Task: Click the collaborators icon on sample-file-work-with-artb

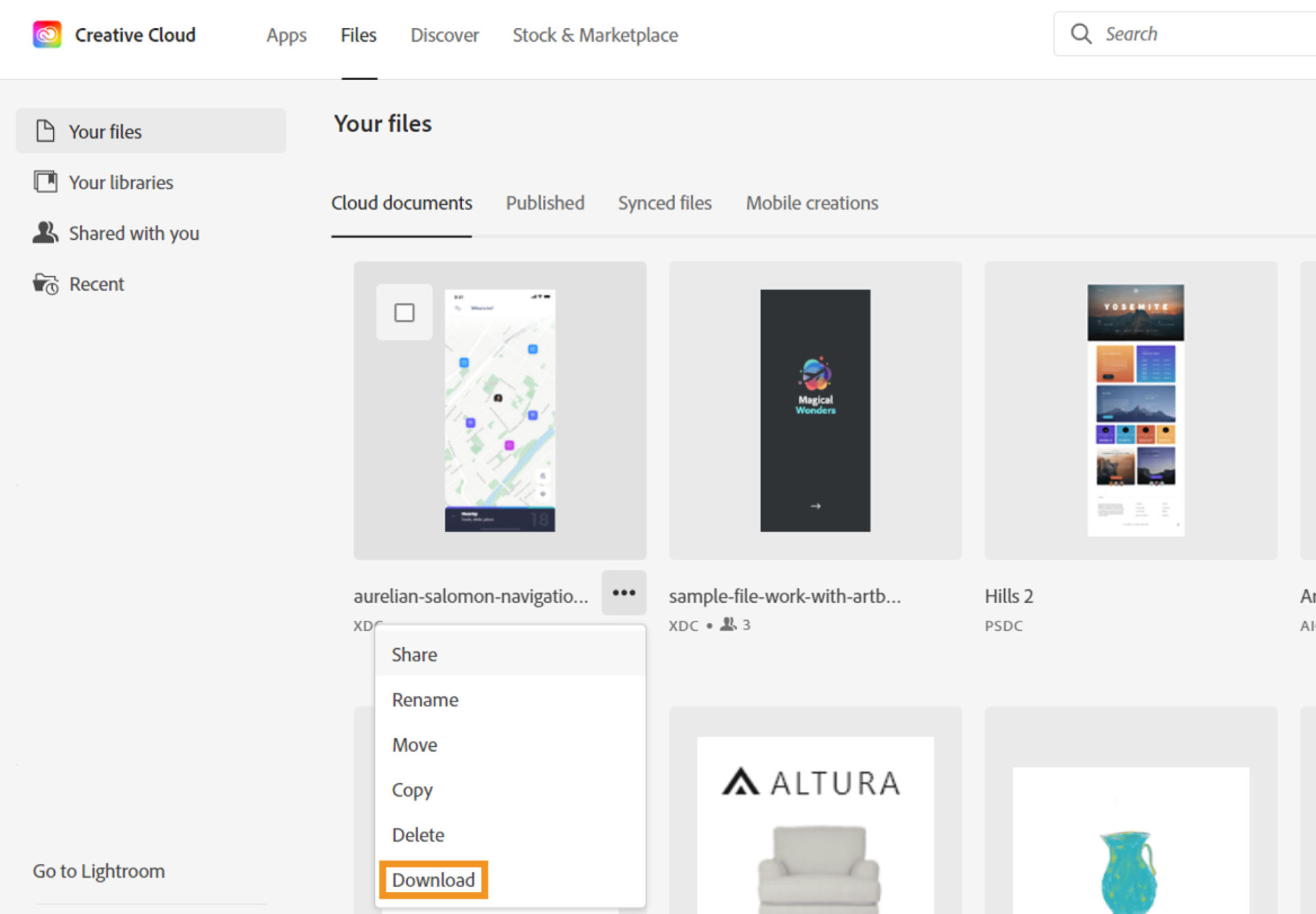Action: coord(727,624)
